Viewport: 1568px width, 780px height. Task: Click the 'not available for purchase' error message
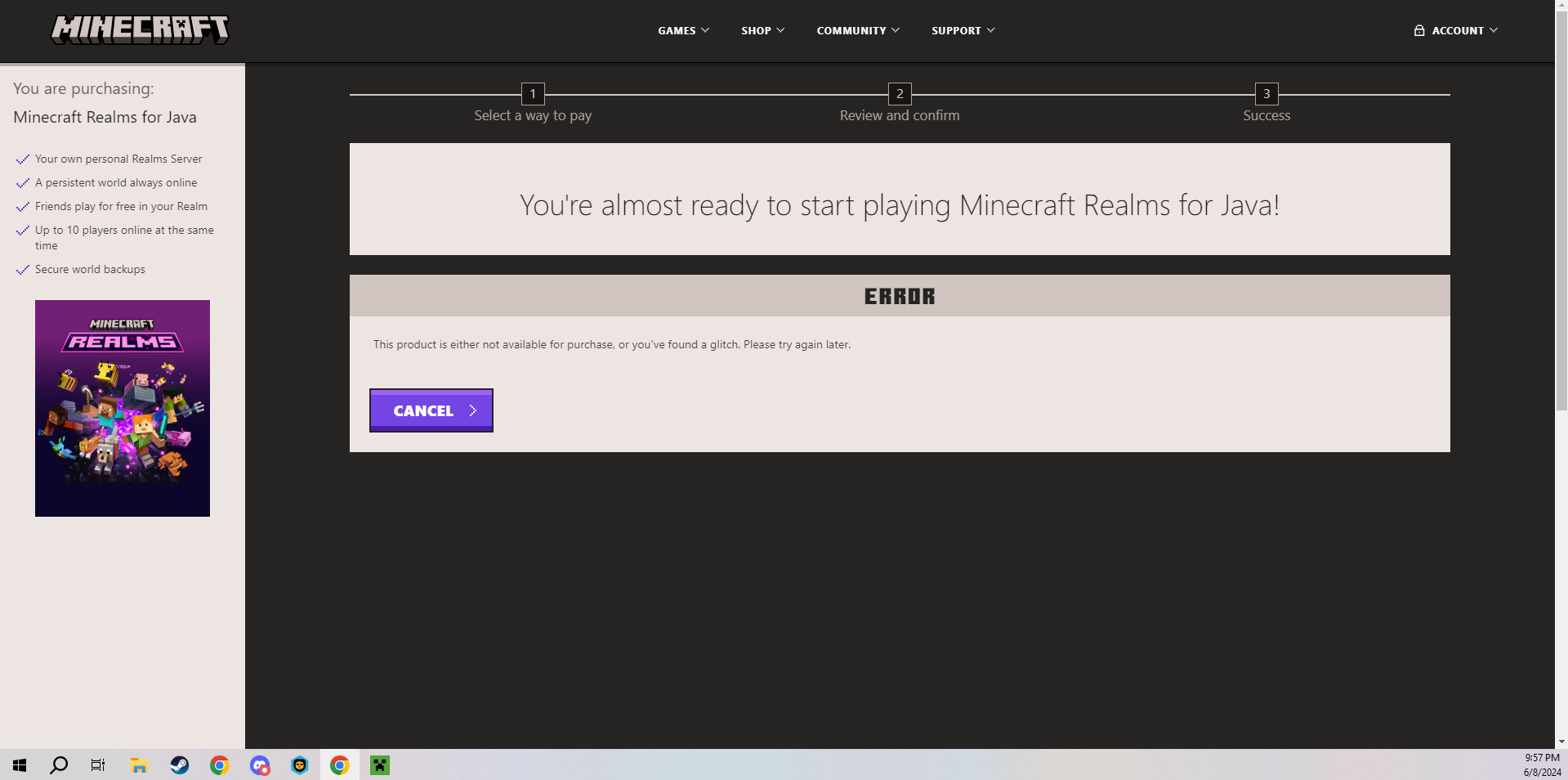point(612,344)
